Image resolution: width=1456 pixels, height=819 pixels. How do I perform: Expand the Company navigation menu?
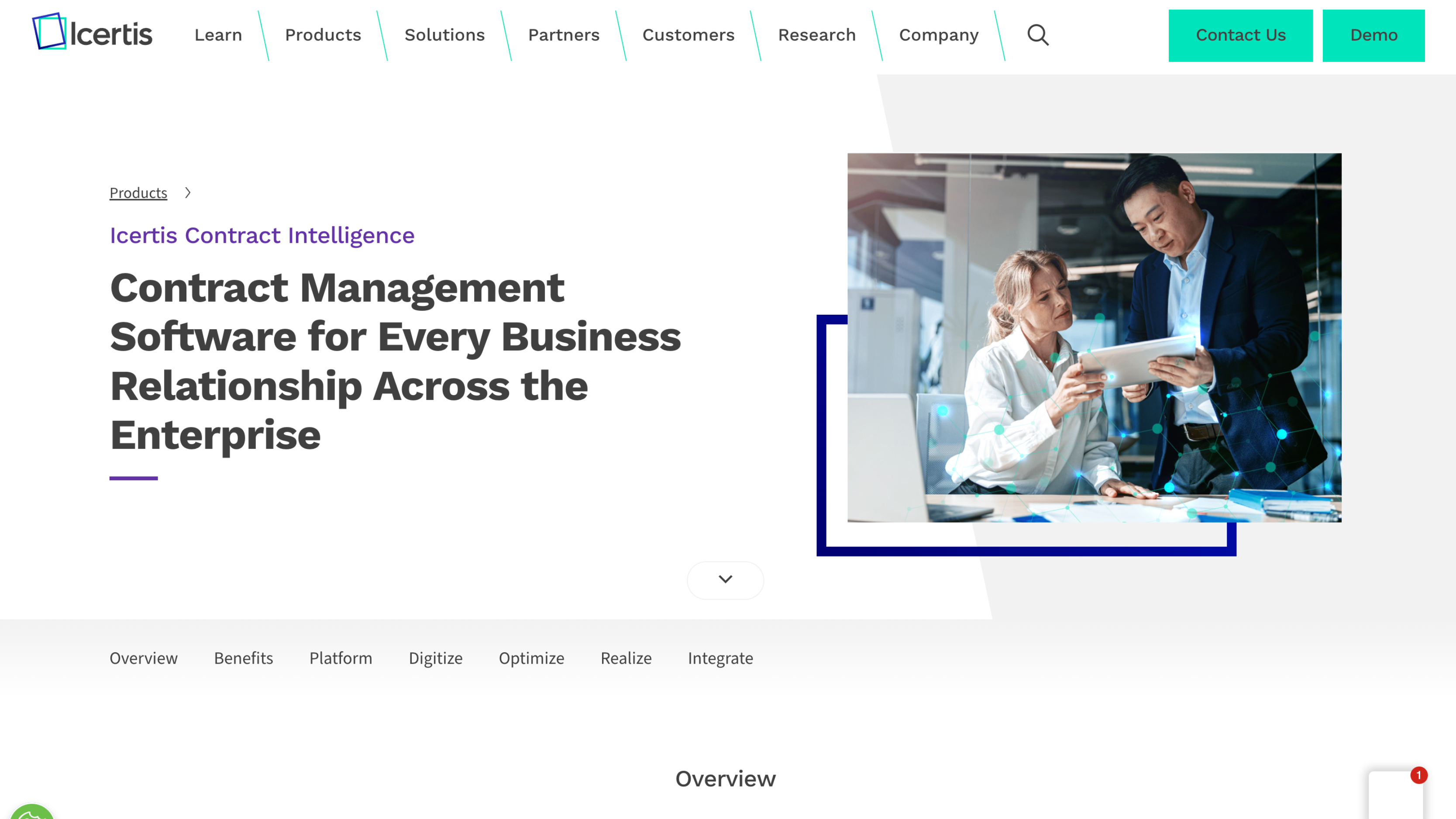938,35
